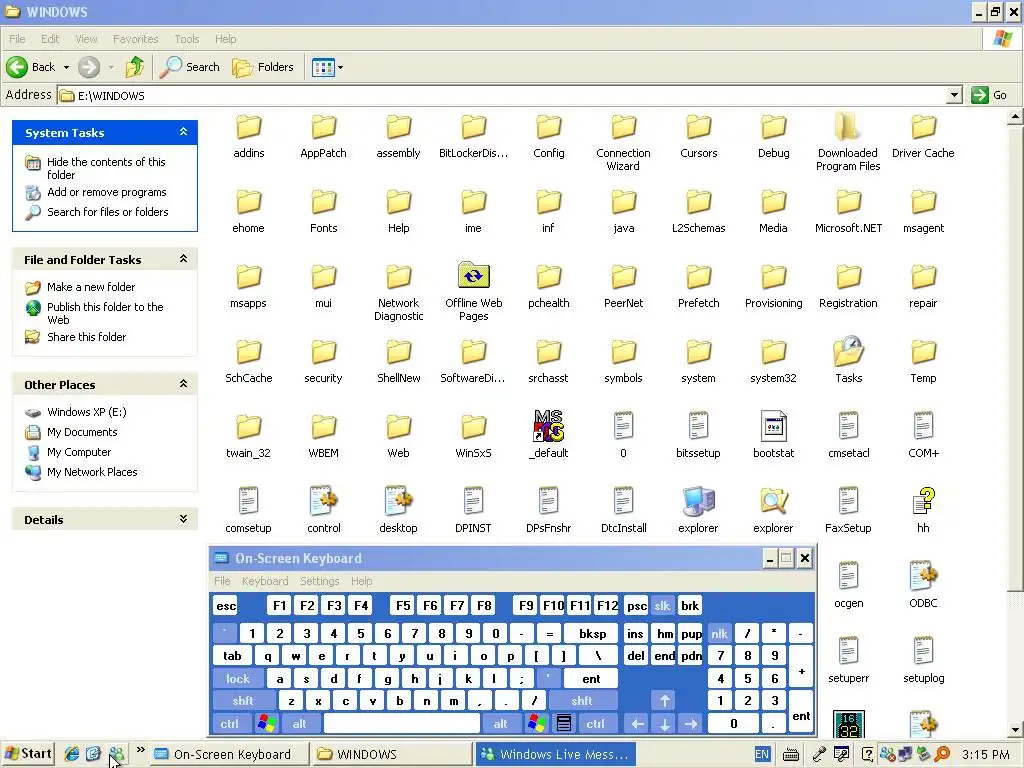
Task: Toggle the left shft key
Action: tap(243, 701)
